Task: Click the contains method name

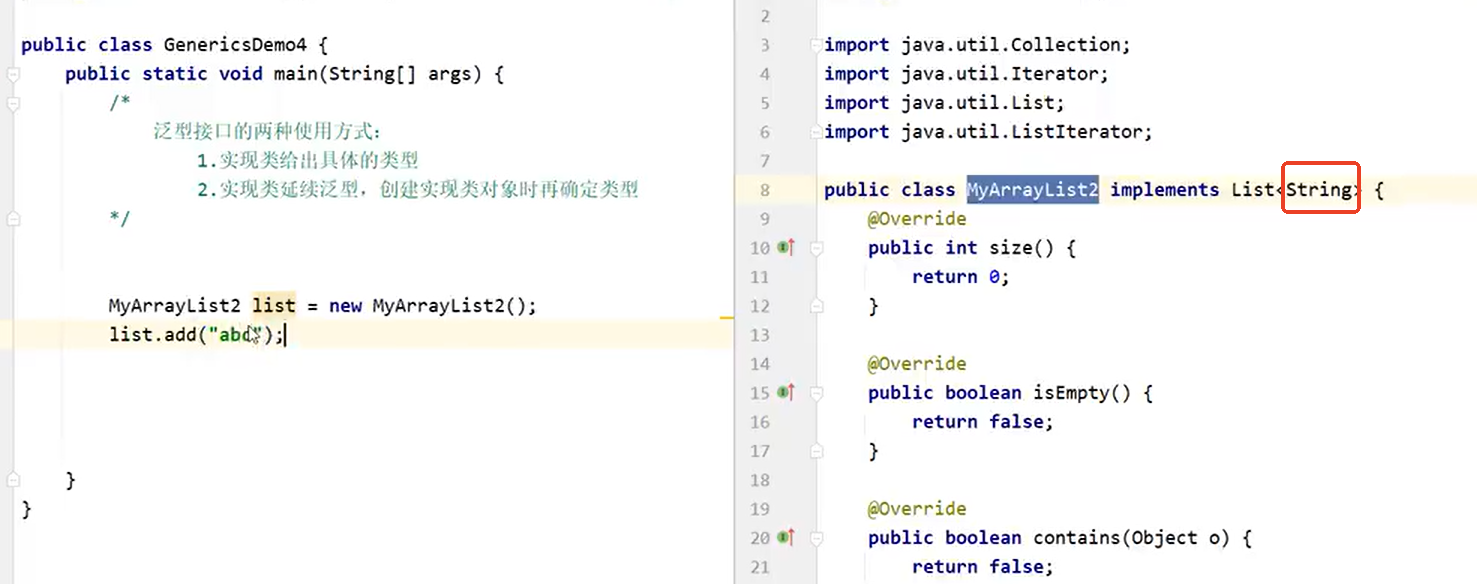Action: (1077, 538)
